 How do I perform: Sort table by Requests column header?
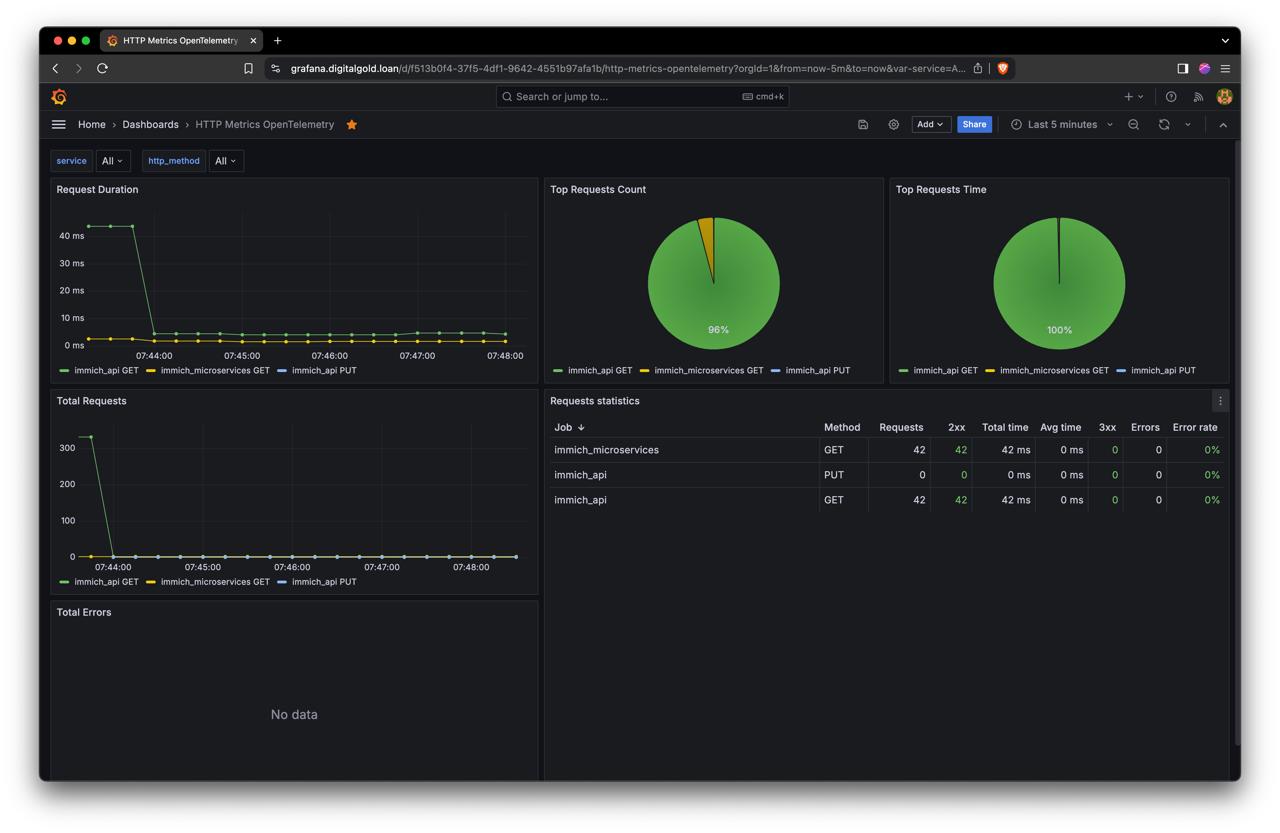pyautogui.click(x=901, y=427)
